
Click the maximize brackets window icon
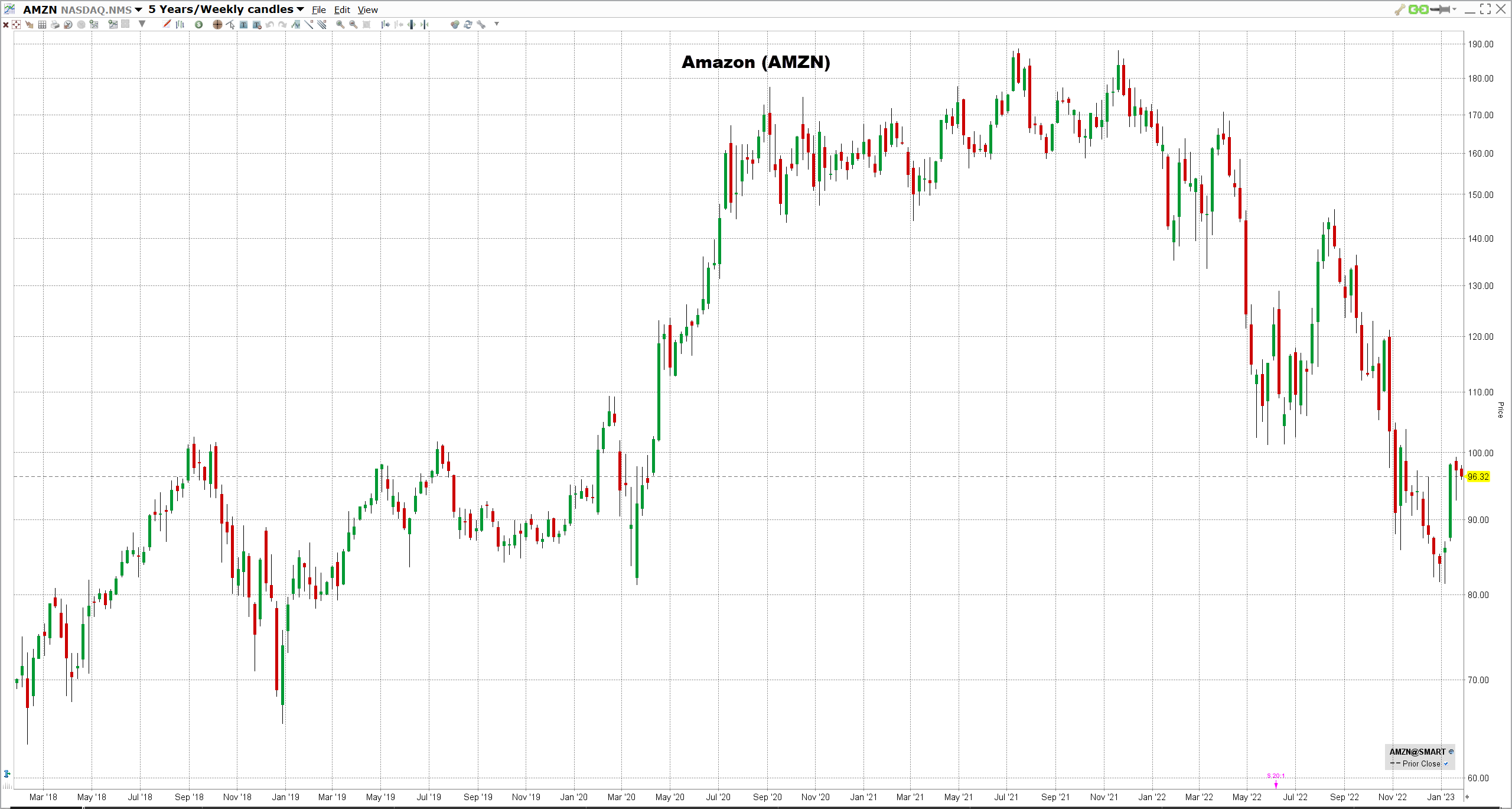[x=1485, y=9]
